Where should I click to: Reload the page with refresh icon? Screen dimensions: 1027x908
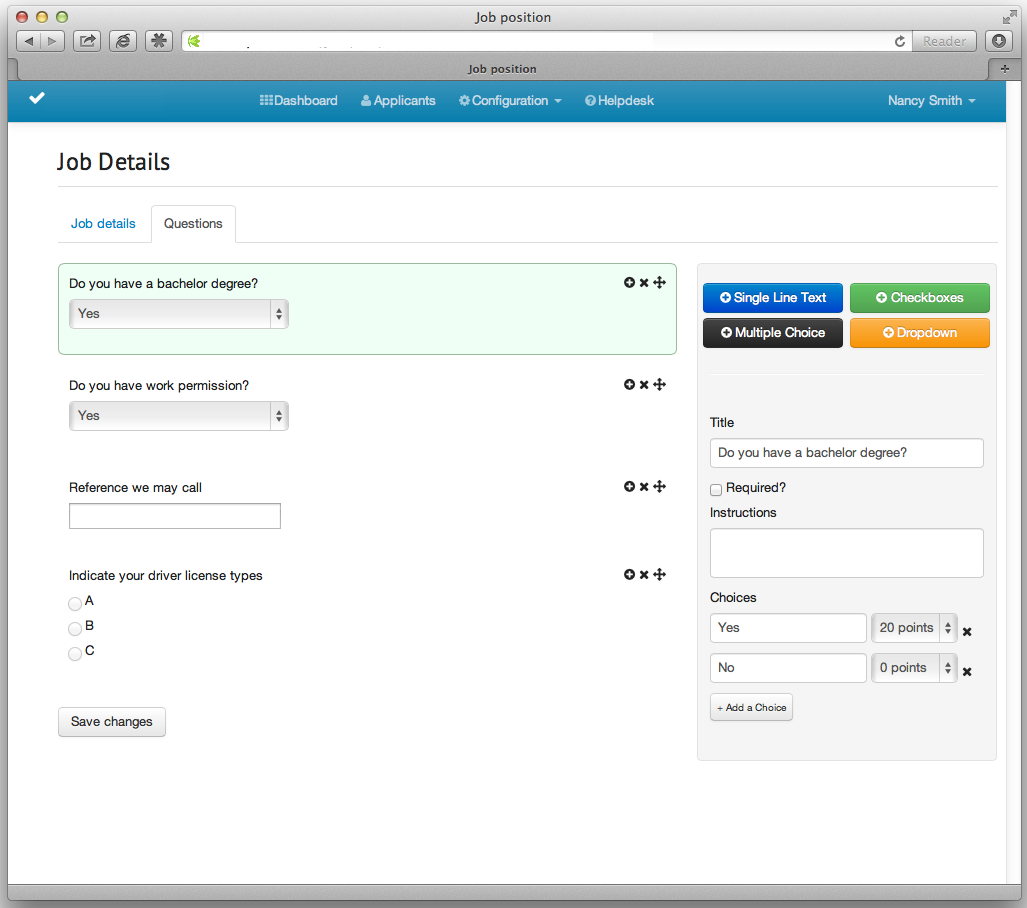(900, 41)
